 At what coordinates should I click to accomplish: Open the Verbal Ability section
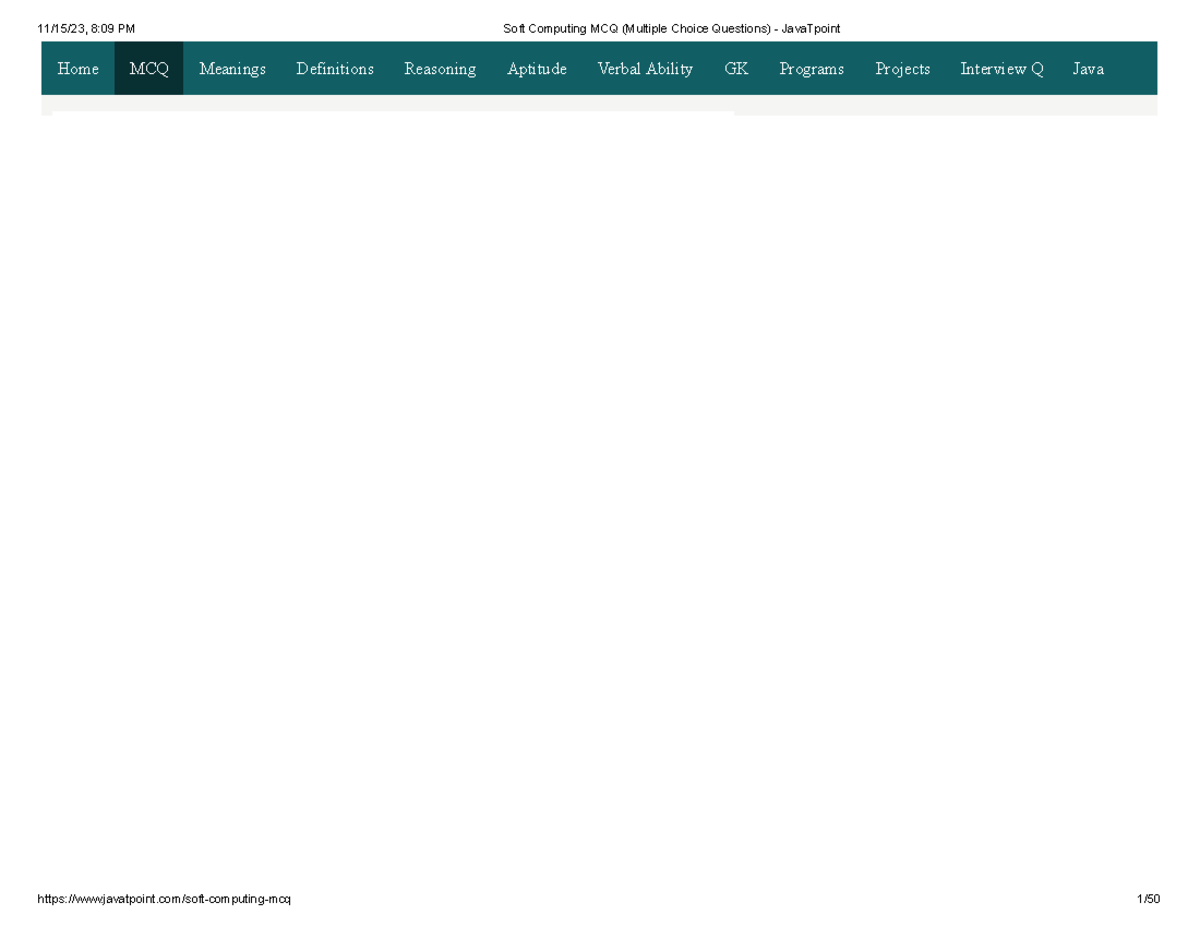point(645,68)
